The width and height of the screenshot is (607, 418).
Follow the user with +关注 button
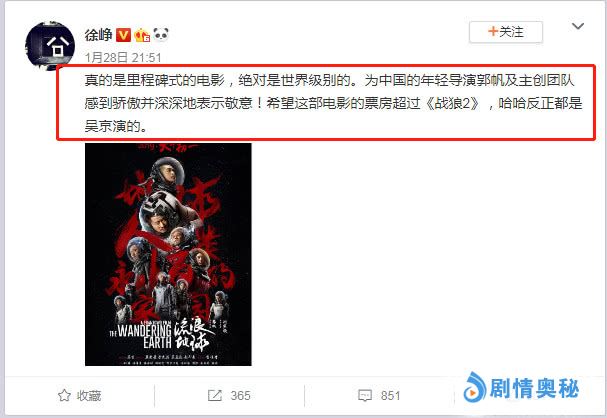[506, 32]
